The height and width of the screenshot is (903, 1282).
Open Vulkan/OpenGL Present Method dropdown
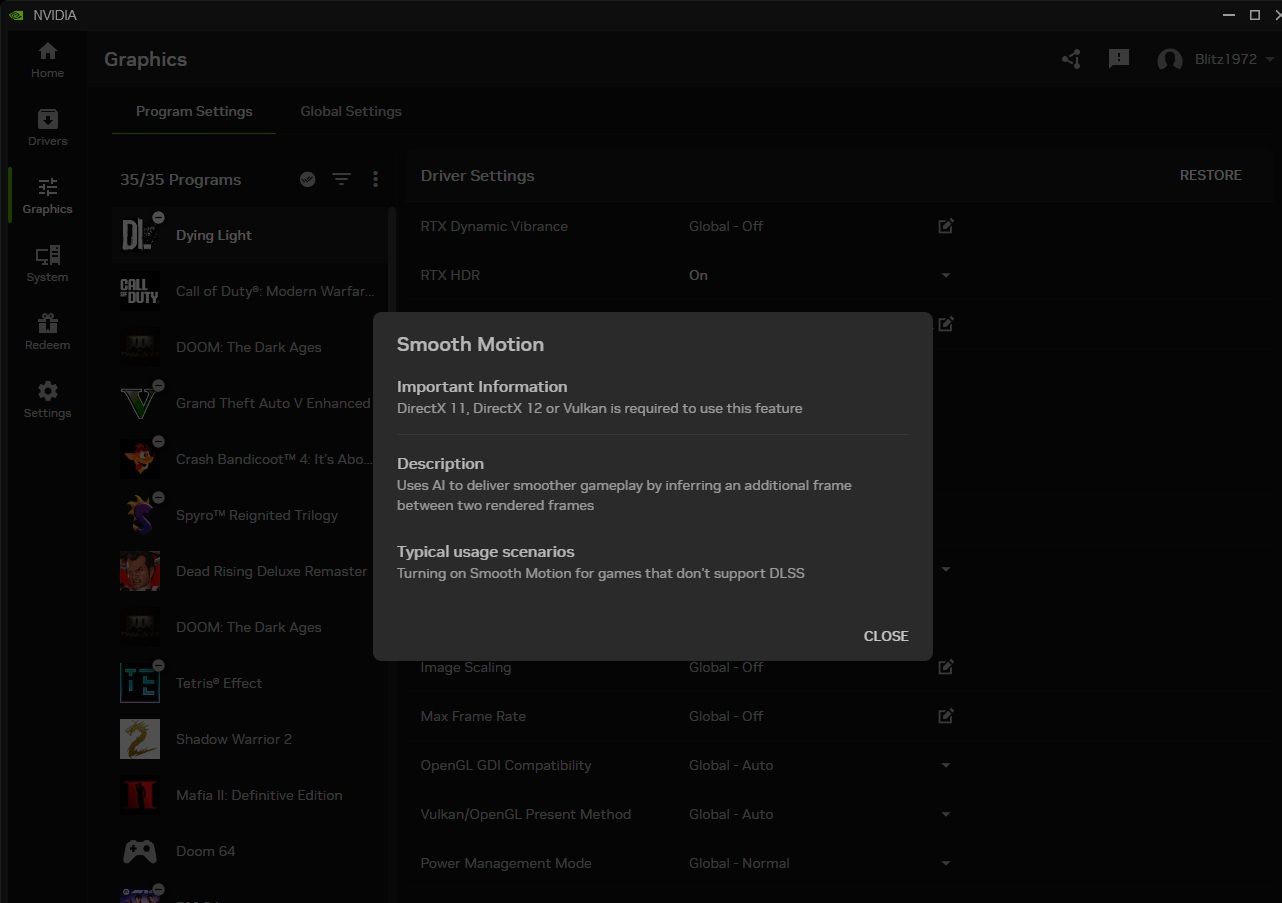point(945,814)
